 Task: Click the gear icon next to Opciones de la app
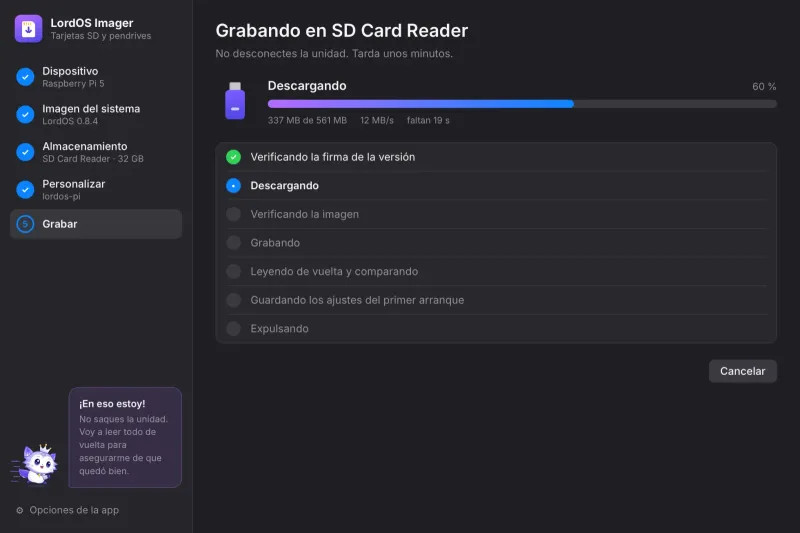coord(20,510)
